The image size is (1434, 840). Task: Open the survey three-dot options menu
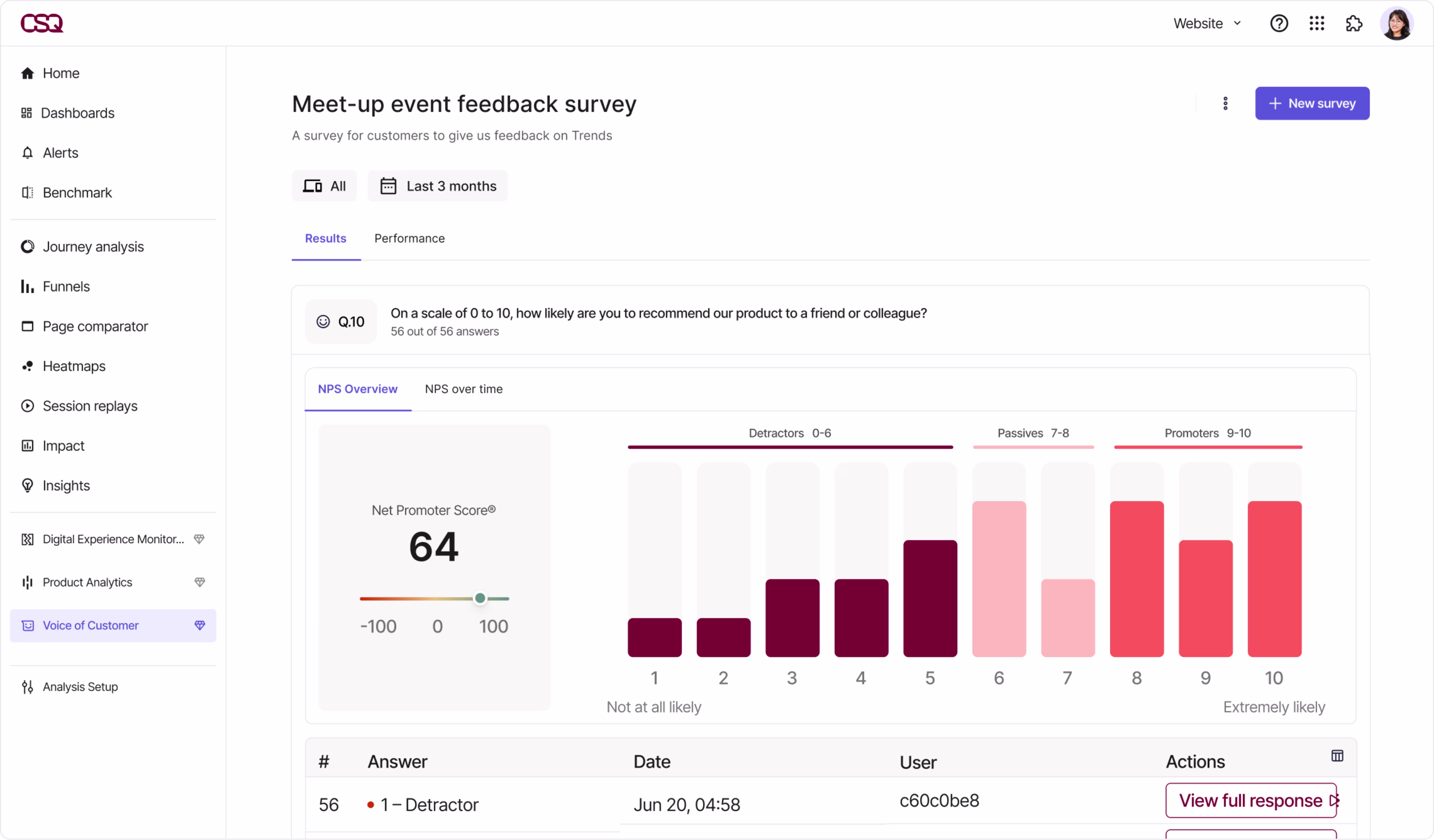1225,103
